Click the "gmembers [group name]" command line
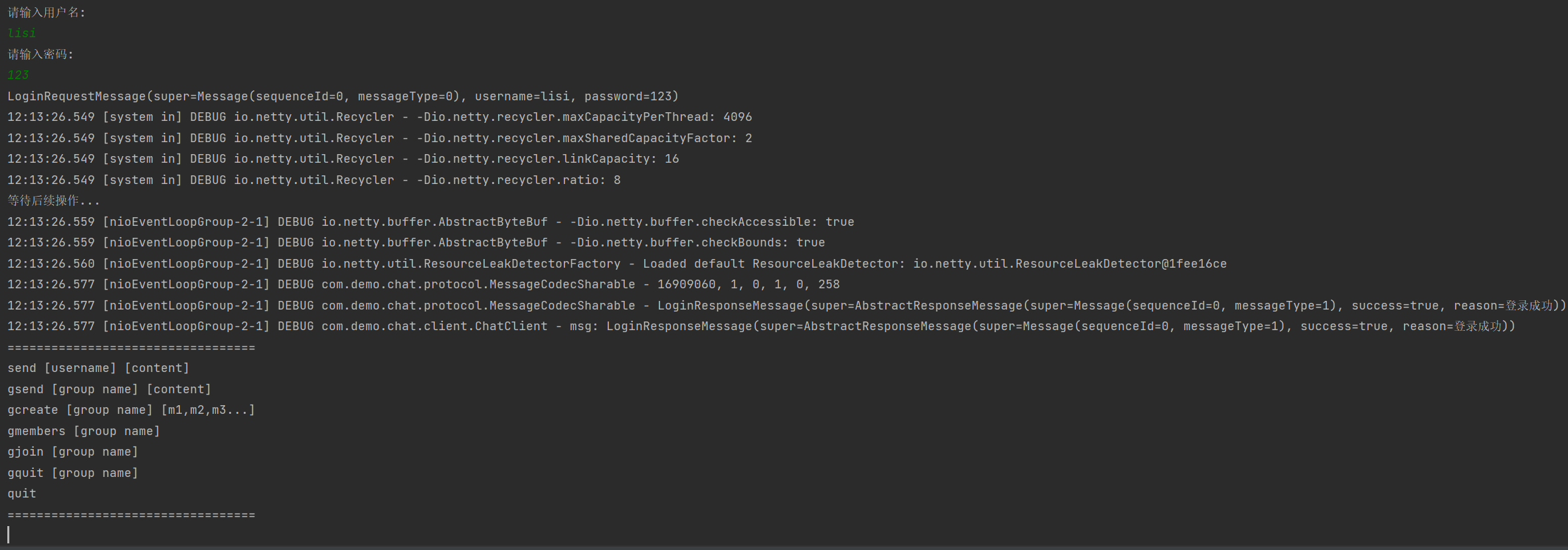Viewport: 1568px width, 550px height. tap(84, 431)
